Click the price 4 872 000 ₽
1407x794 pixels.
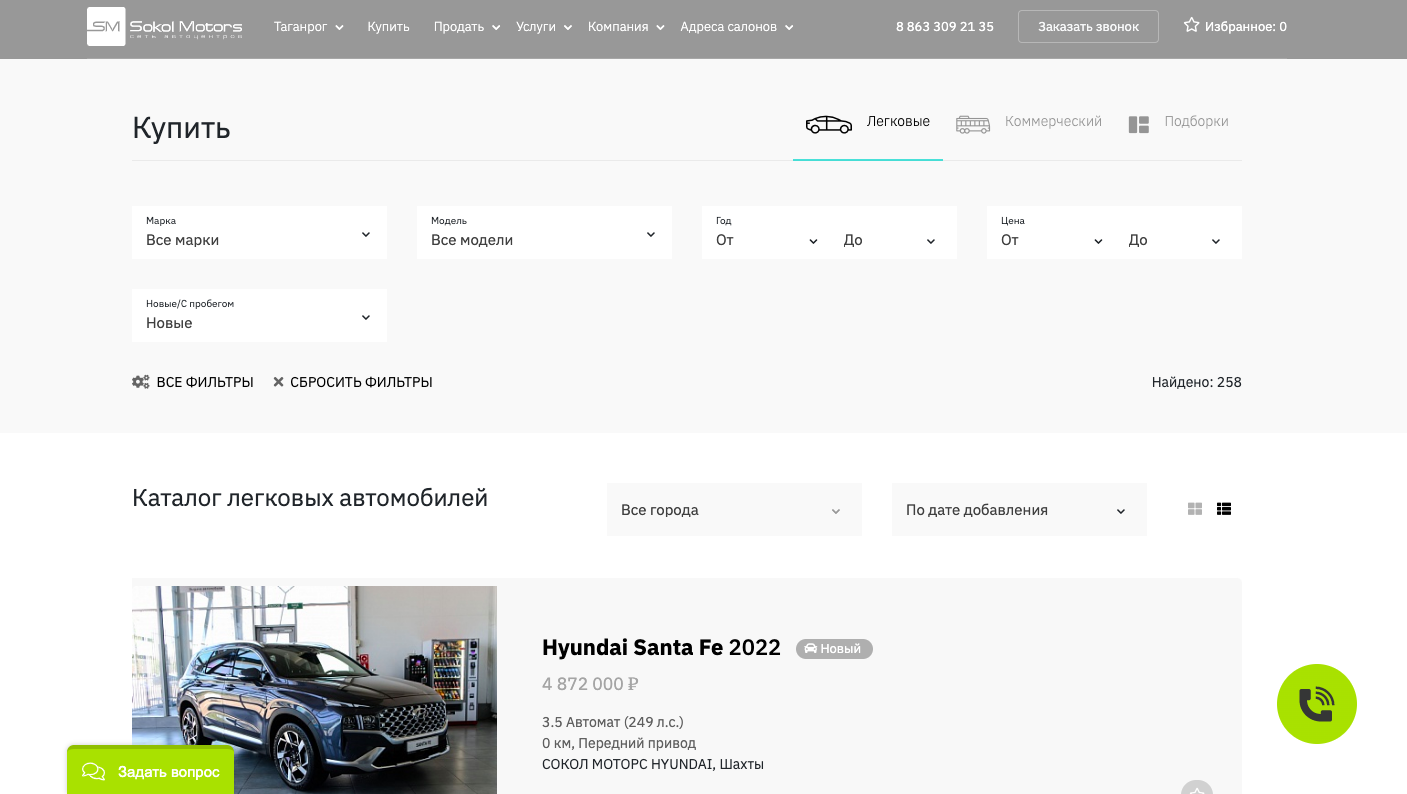[x=590, y=684]
